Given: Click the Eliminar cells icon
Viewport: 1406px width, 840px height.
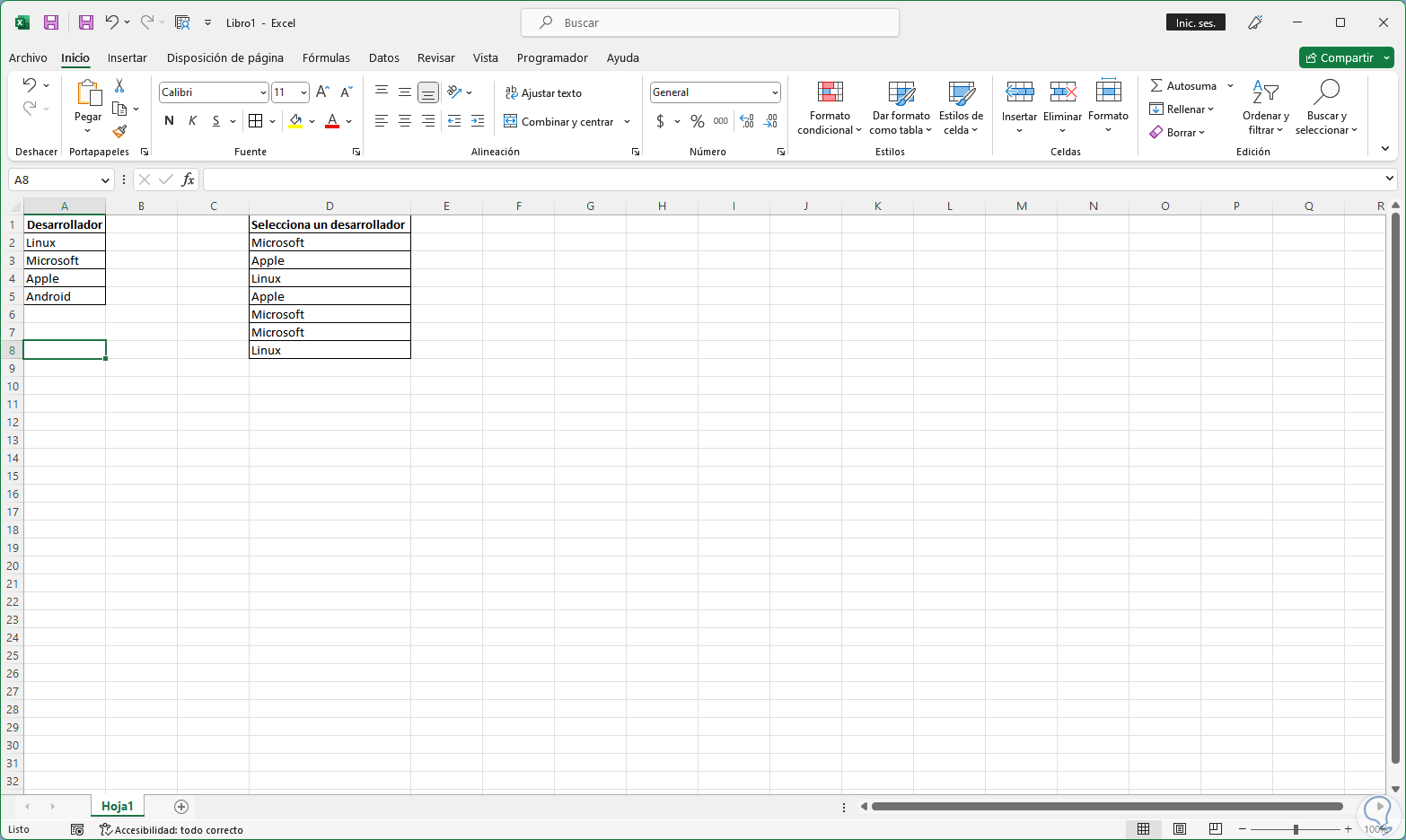Looking at the screenshot, I should pyautogui.click(x=1063, y=92).
